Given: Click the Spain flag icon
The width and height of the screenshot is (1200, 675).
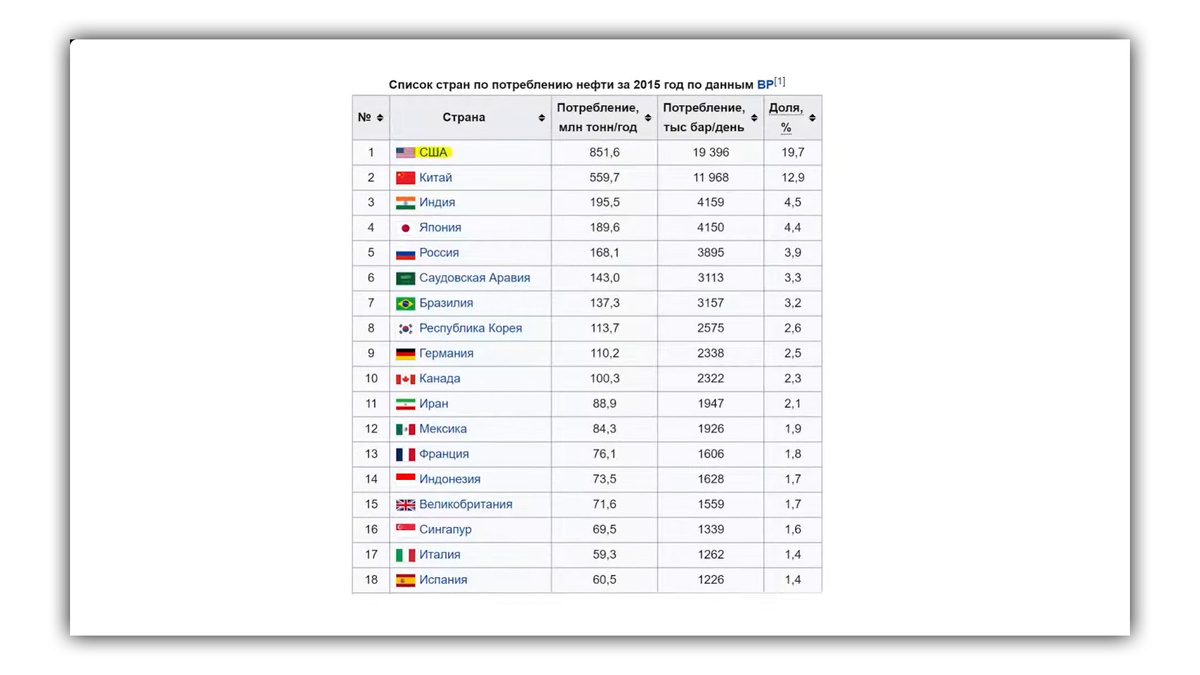Looking at the screenshot, I should [405, 580].
